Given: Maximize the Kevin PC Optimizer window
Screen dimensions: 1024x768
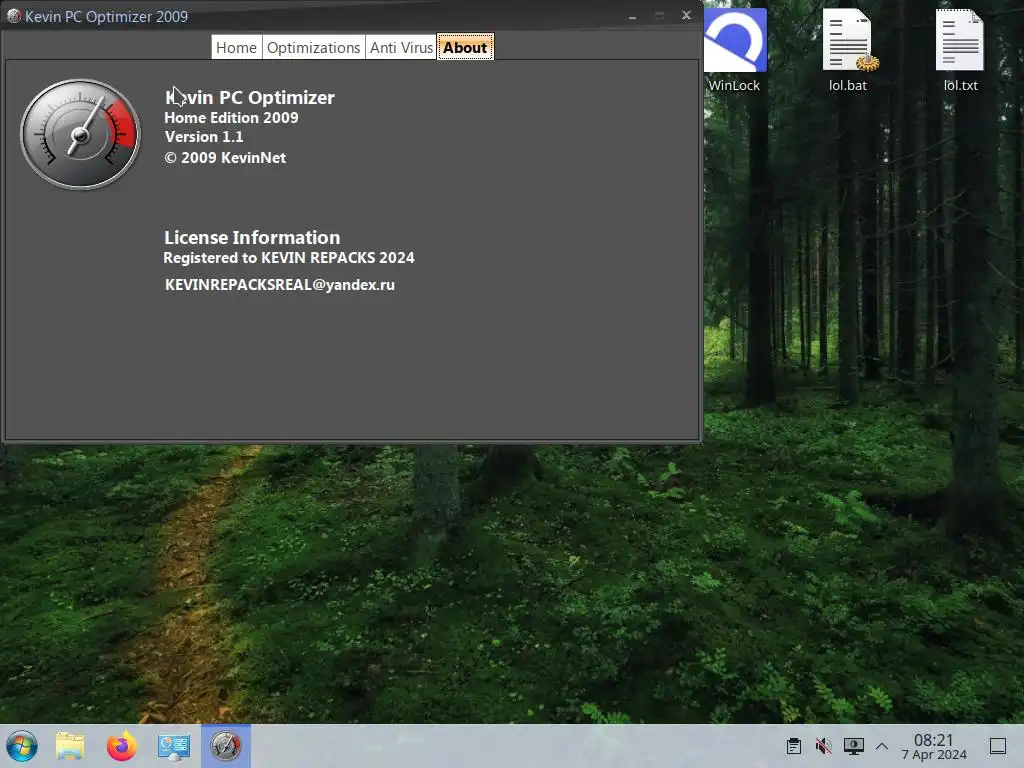Looking at the screenshot, I should [660, 15].
